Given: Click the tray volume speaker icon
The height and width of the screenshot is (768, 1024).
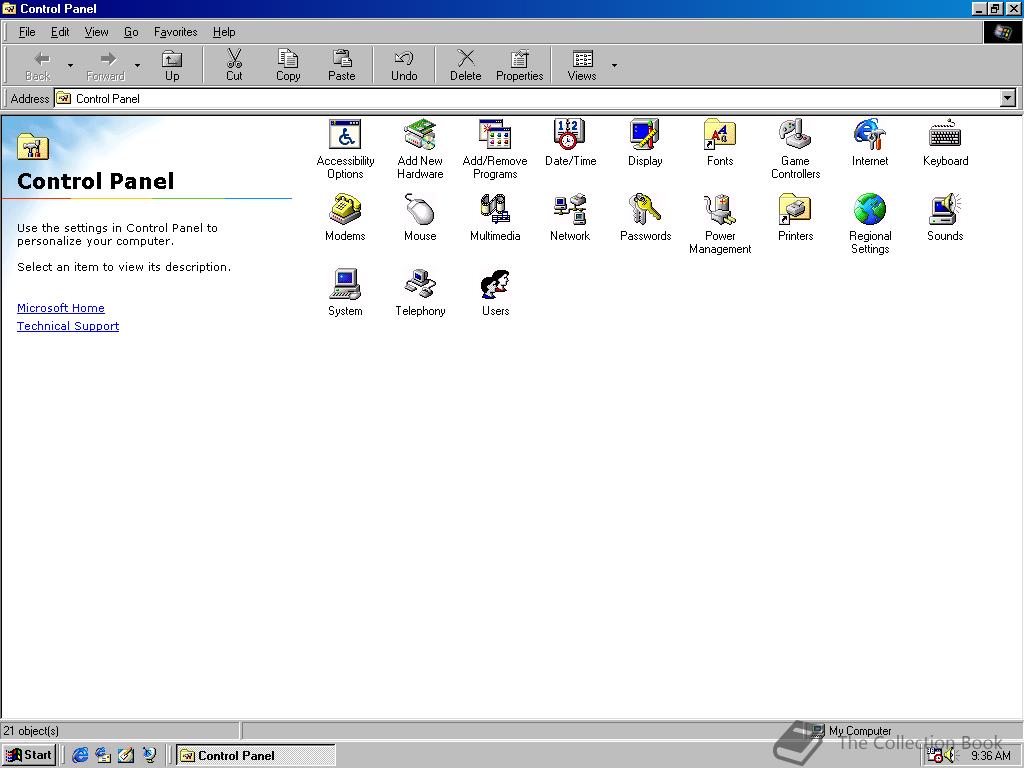Looking at the screenshot, I should pyautogui.click(x=950, y=756).
